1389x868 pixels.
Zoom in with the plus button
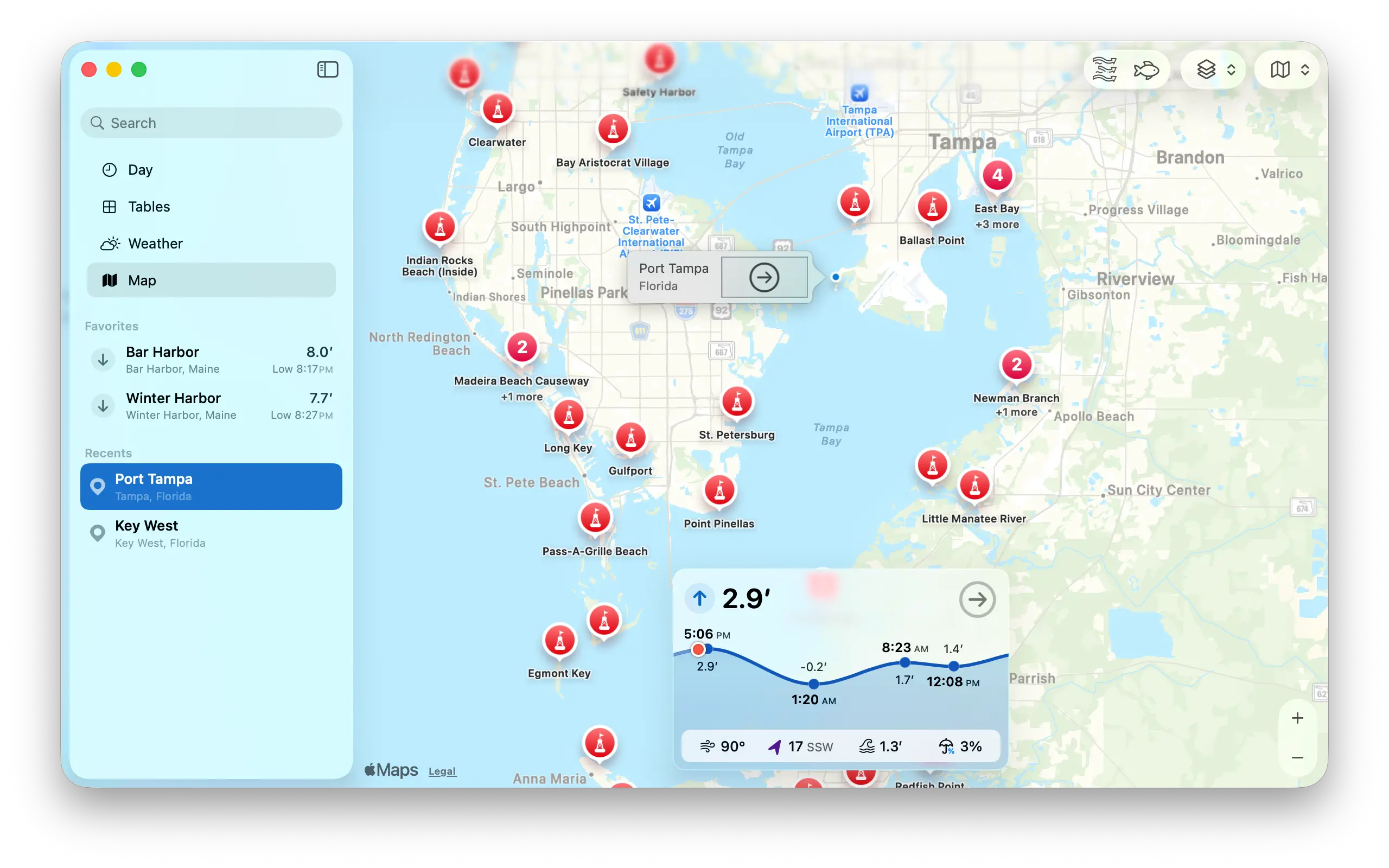click(1297, 718)
